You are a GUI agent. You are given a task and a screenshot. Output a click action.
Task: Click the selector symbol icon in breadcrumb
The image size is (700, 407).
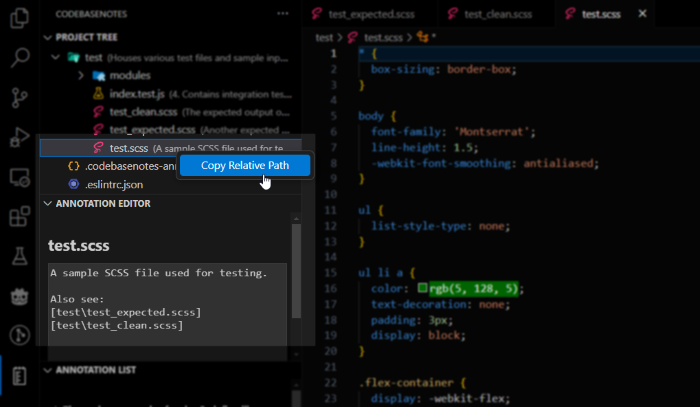coord(422,37)
